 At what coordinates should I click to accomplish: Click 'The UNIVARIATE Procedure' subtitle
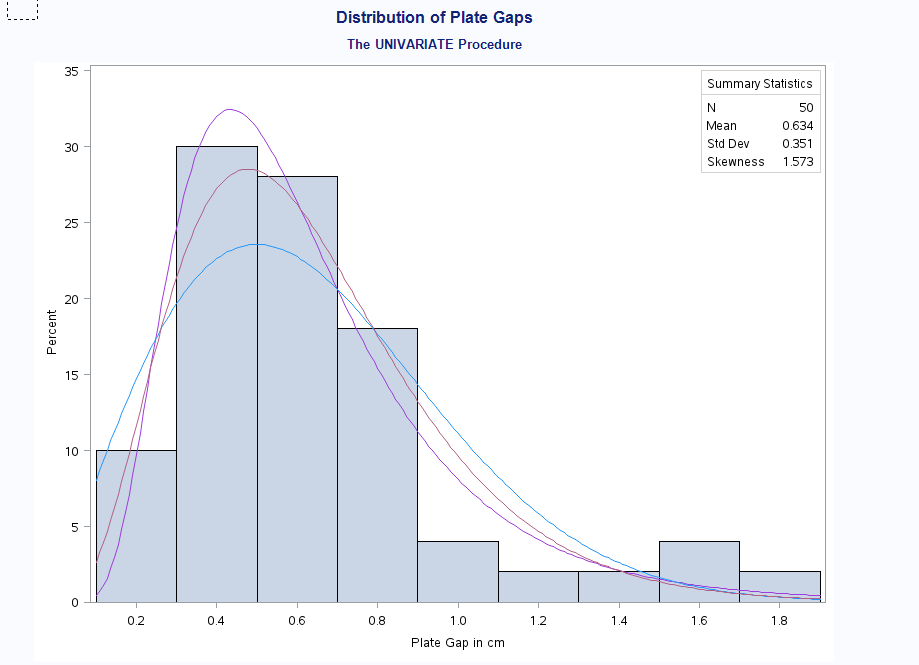pos(434,44)
